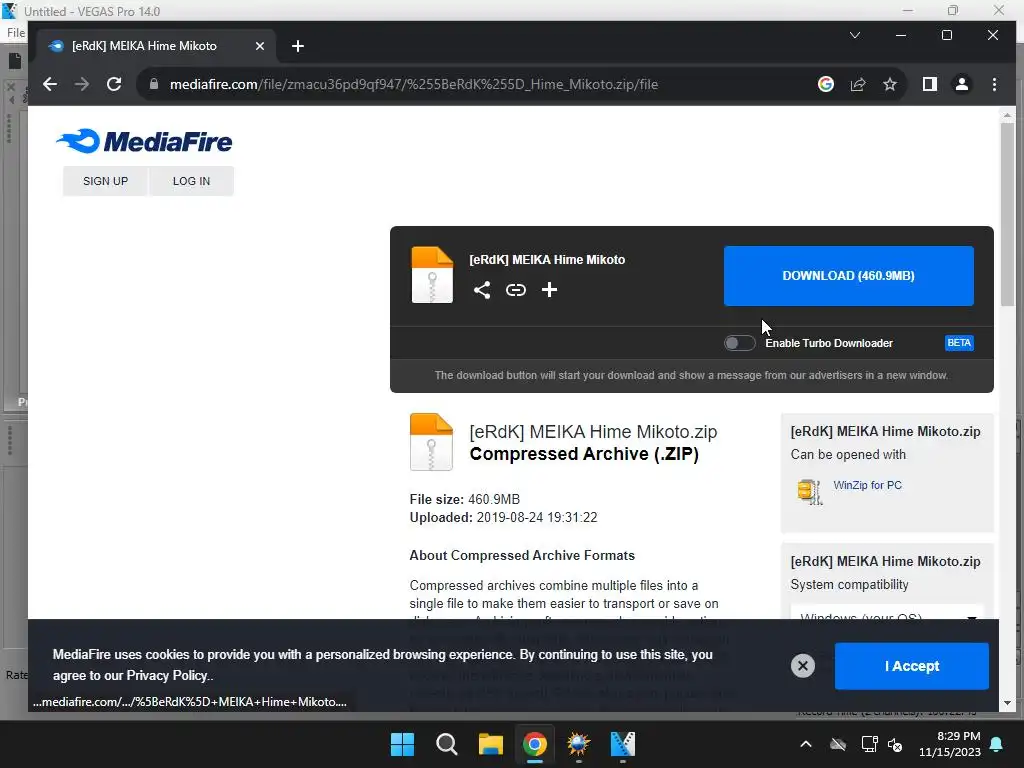Click the WinZip icon
Image resolution: width=1024 pixels, height=768 pixels.
(x=810, y=491)
